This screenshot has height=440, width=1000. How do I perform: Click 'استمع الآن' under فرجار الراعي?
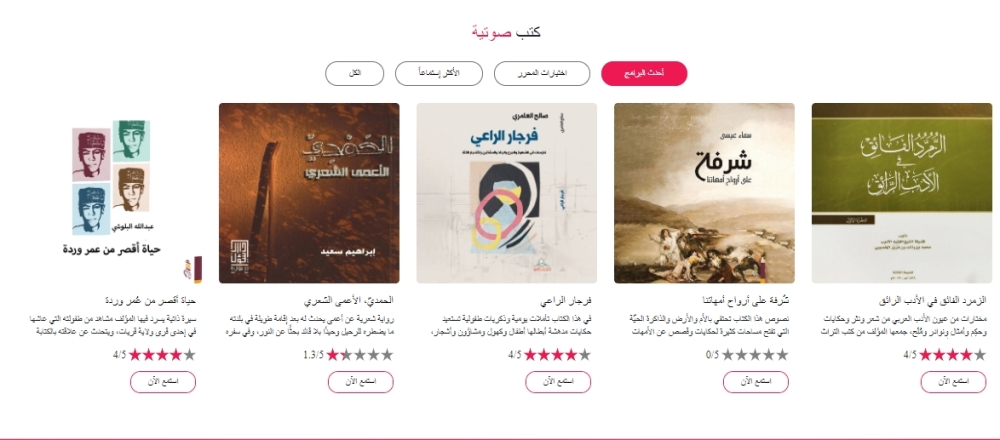(x=558, y=382)
